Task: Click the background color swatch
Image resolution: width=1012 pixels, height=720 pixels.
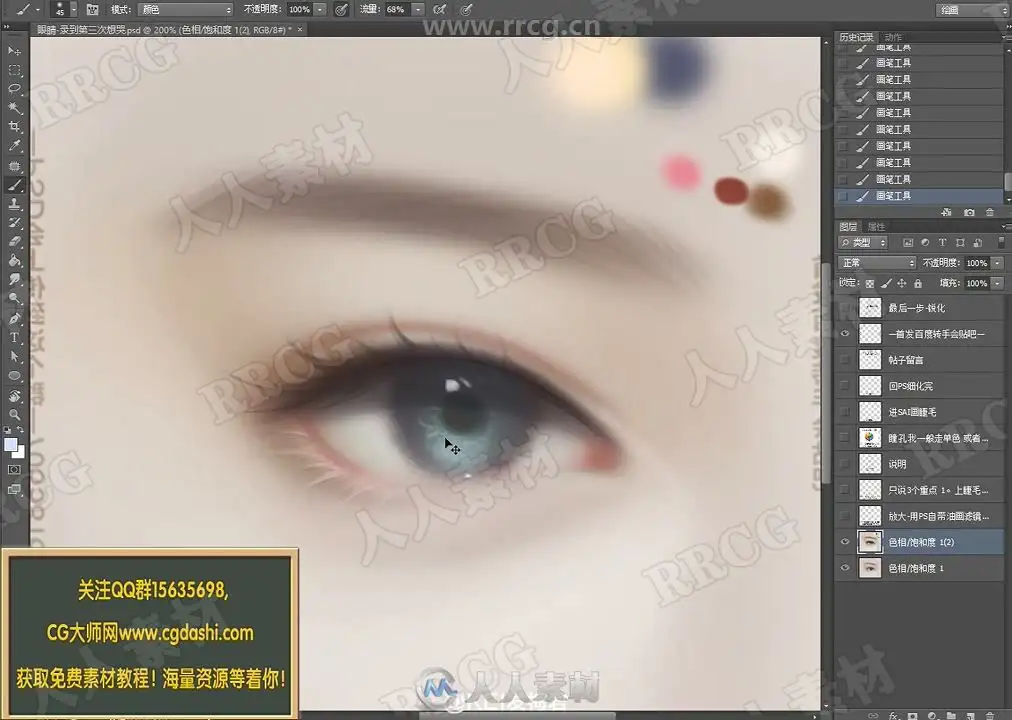Action: pyautogui.click(x=21, y=453)
